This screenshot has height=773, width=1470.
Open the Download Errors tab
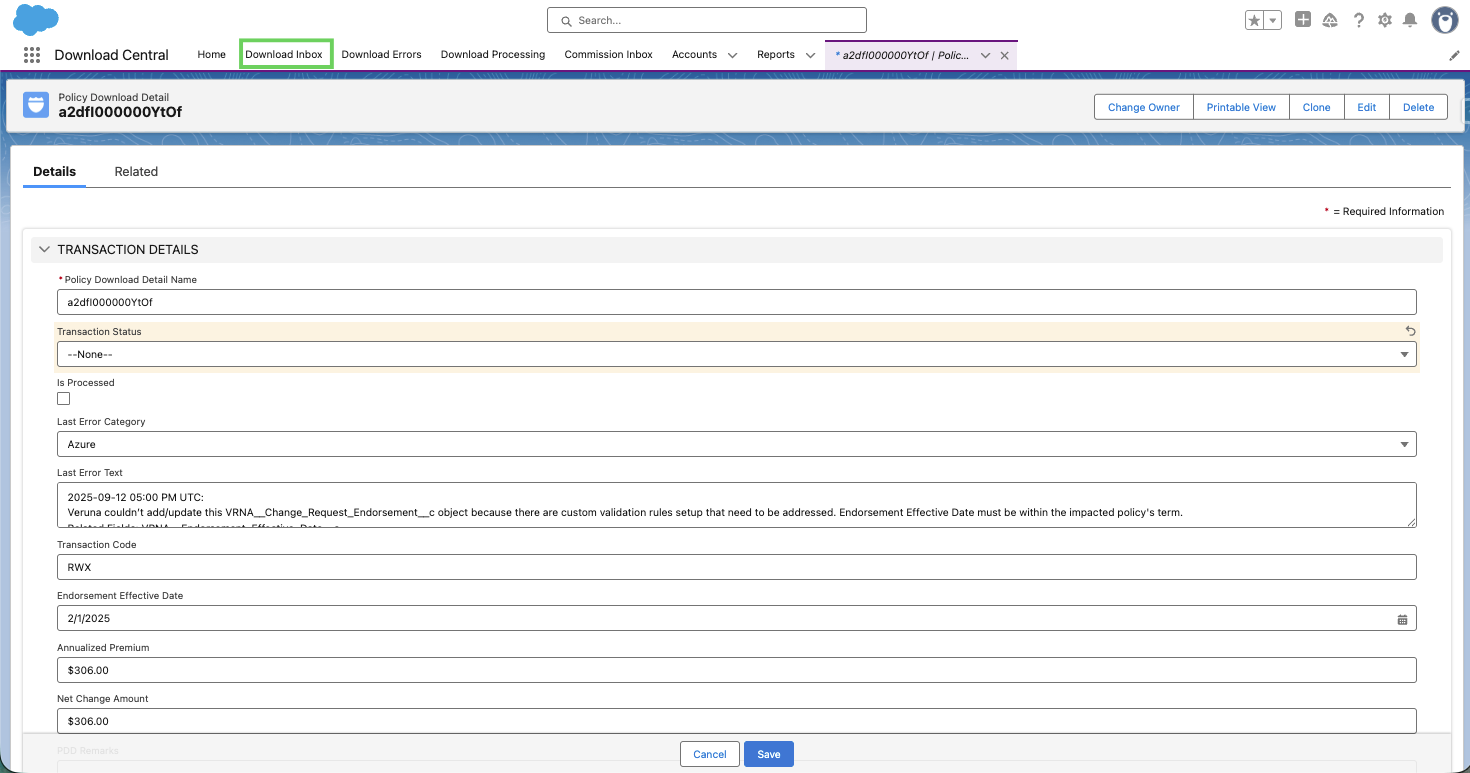tap(381, 55)
